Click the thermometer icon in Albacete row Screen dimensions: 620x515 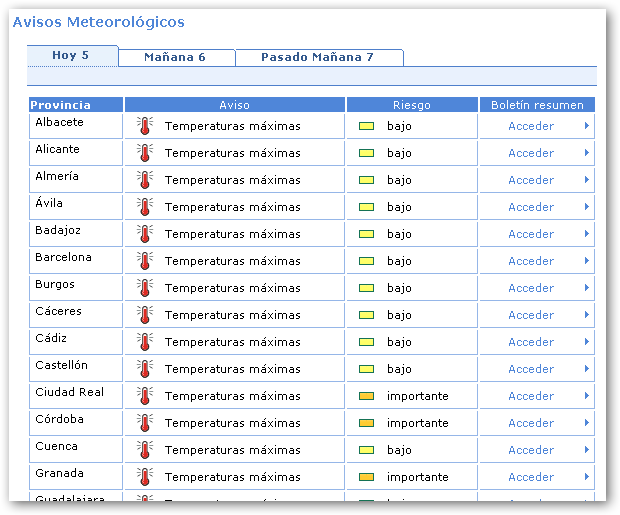click(145, 126)
